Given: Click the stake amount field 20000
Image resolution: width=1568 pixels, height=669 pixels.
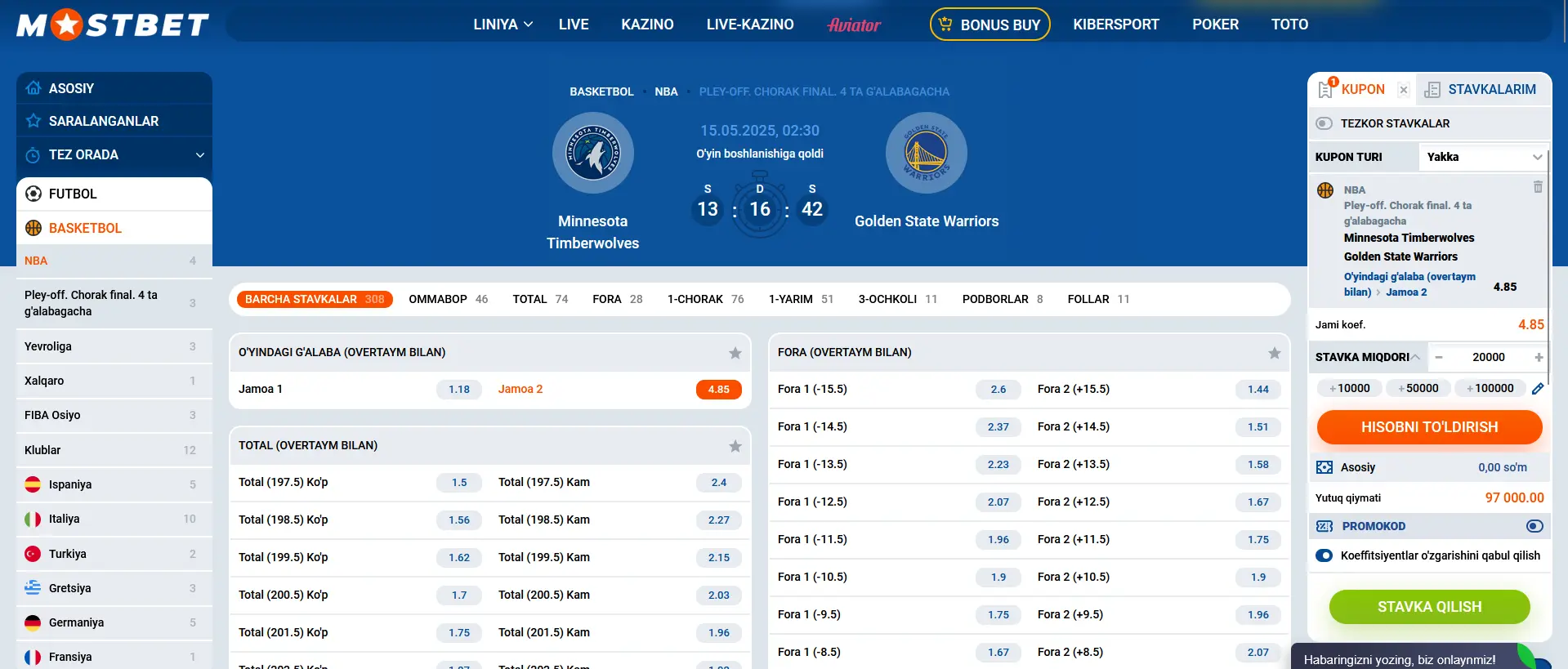Looking at the screenshot, I should [x=1489, y=357].
